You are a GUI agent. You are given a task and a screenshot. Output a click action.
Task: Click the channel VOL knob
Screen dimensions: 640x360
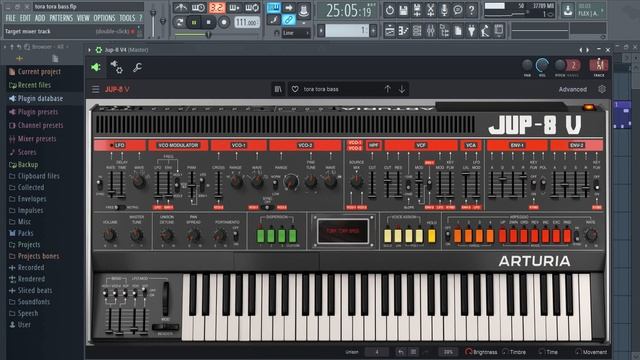pyautogui.click(x=542, y=65)
